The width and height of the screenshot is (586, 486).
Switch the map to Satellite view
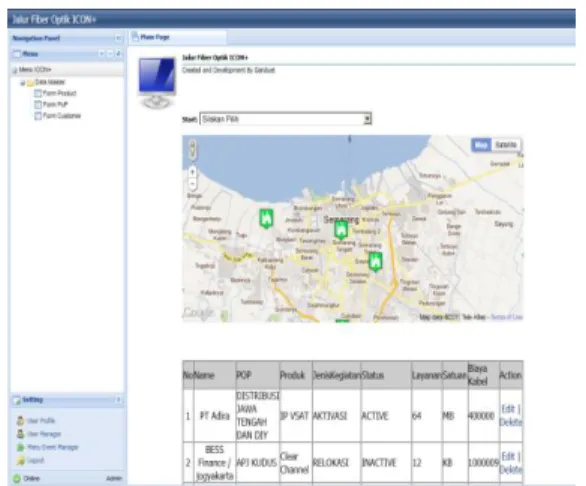click(x=506, y=145)
